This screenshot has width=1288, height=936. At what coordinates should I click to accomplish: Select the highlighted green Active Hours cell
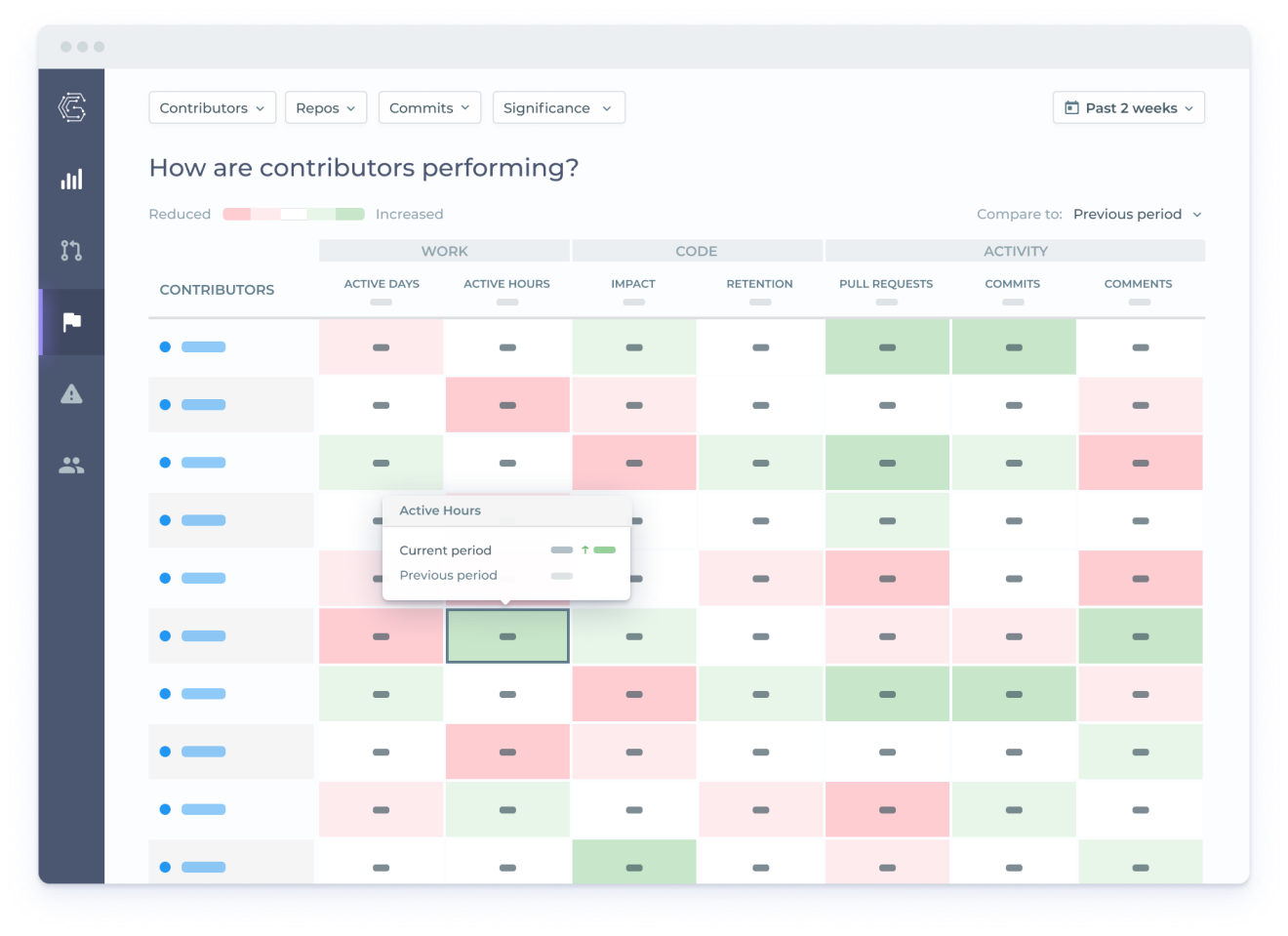(507, 636)
